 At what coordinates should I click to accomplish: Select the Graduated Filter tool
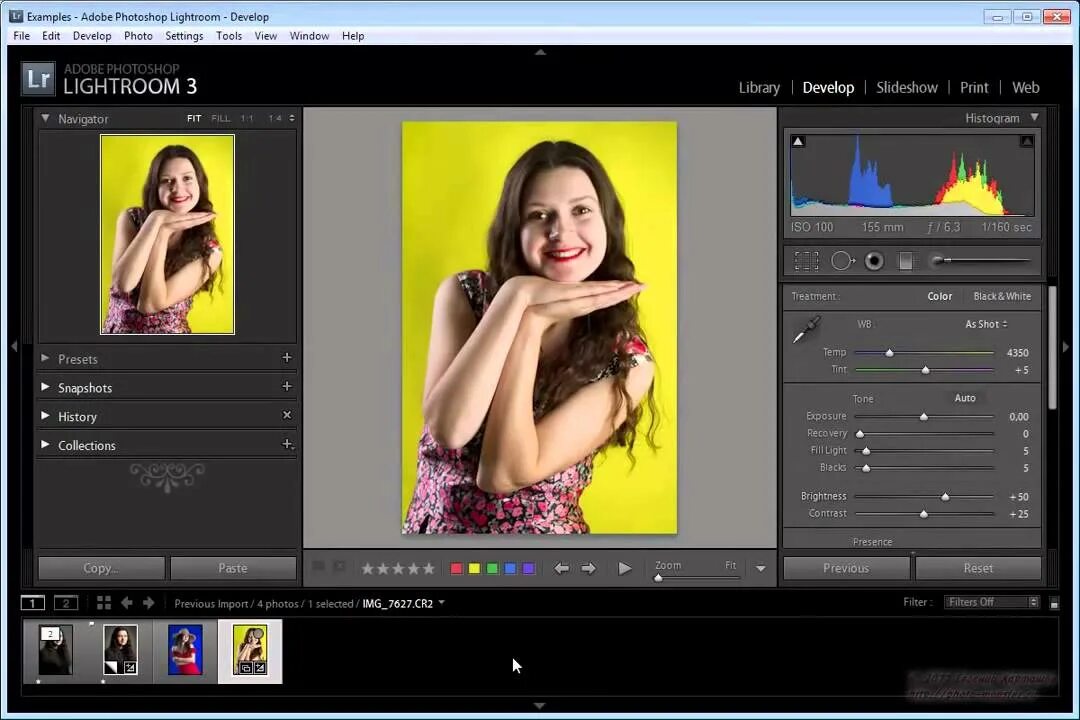click(906, 260)
